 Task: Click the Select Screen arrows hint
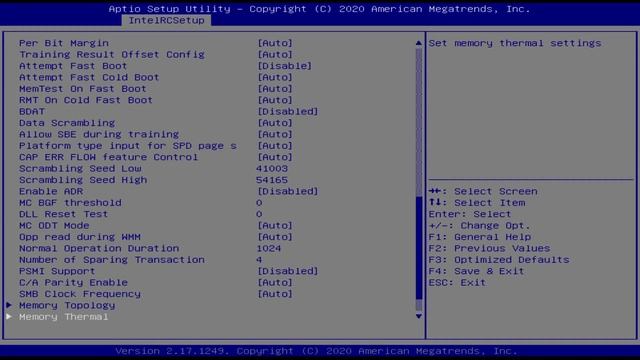(483, 191)
